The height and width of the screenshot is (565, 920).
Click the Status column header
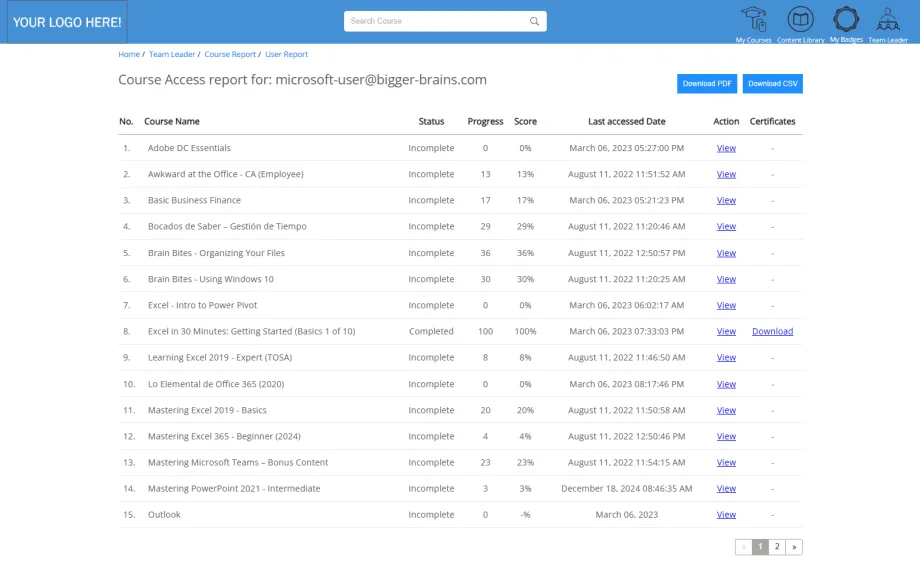[x=431, y=121]
